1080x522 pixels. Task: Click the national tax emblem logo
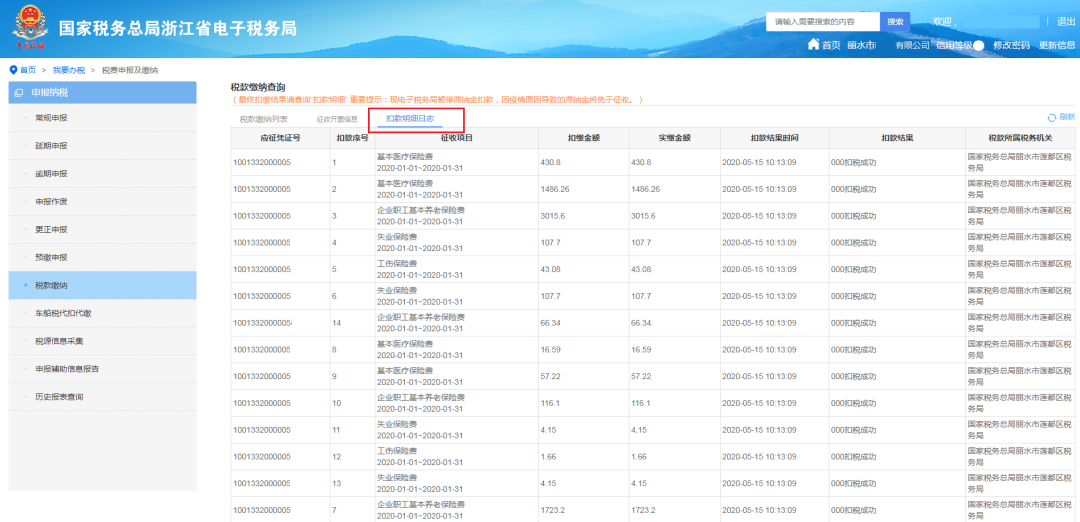point(30,28)
